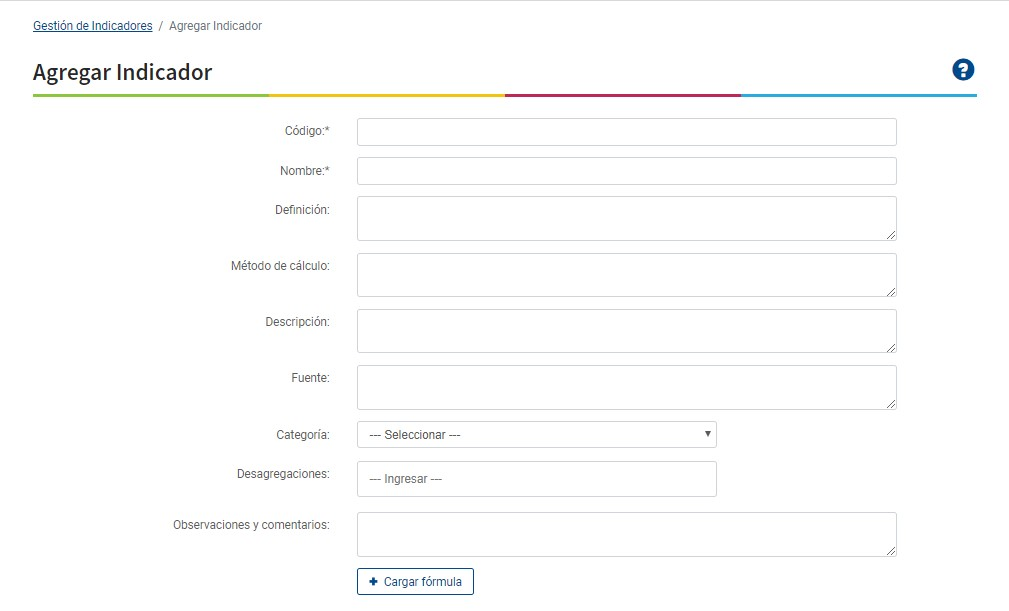Select the Método de cálculo text area

tap(626, 275)
